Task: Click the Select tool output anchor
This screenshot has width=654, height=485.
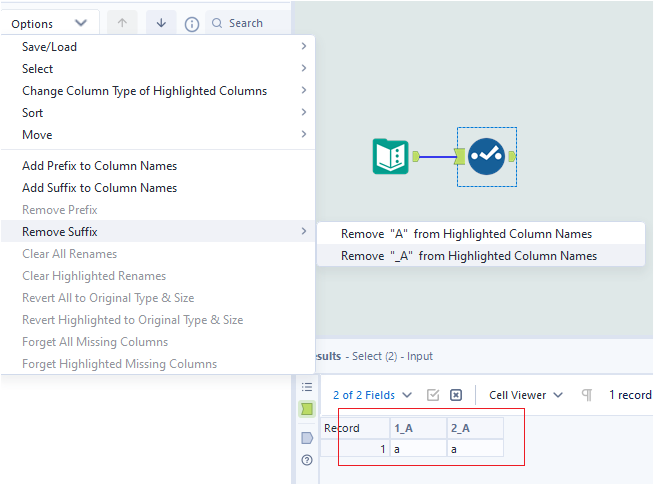Action: tap(512, 156)
